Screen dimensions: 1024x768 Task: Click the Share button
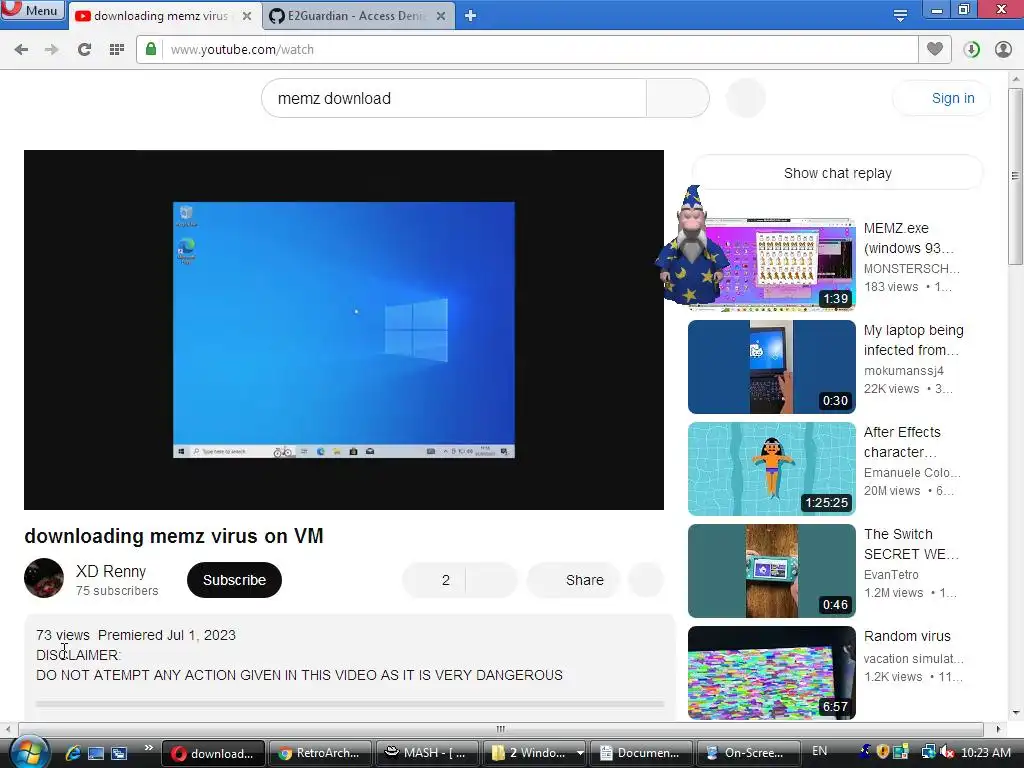(573, 580)
